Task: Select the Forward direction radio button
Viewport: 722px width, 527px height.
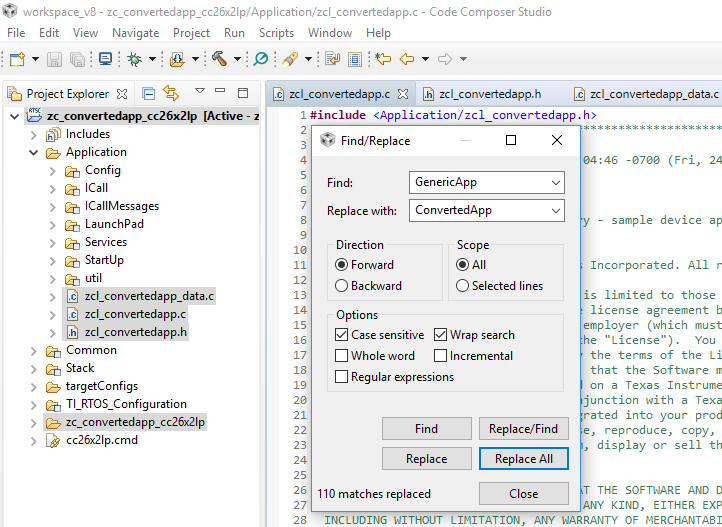Action: 341,265
